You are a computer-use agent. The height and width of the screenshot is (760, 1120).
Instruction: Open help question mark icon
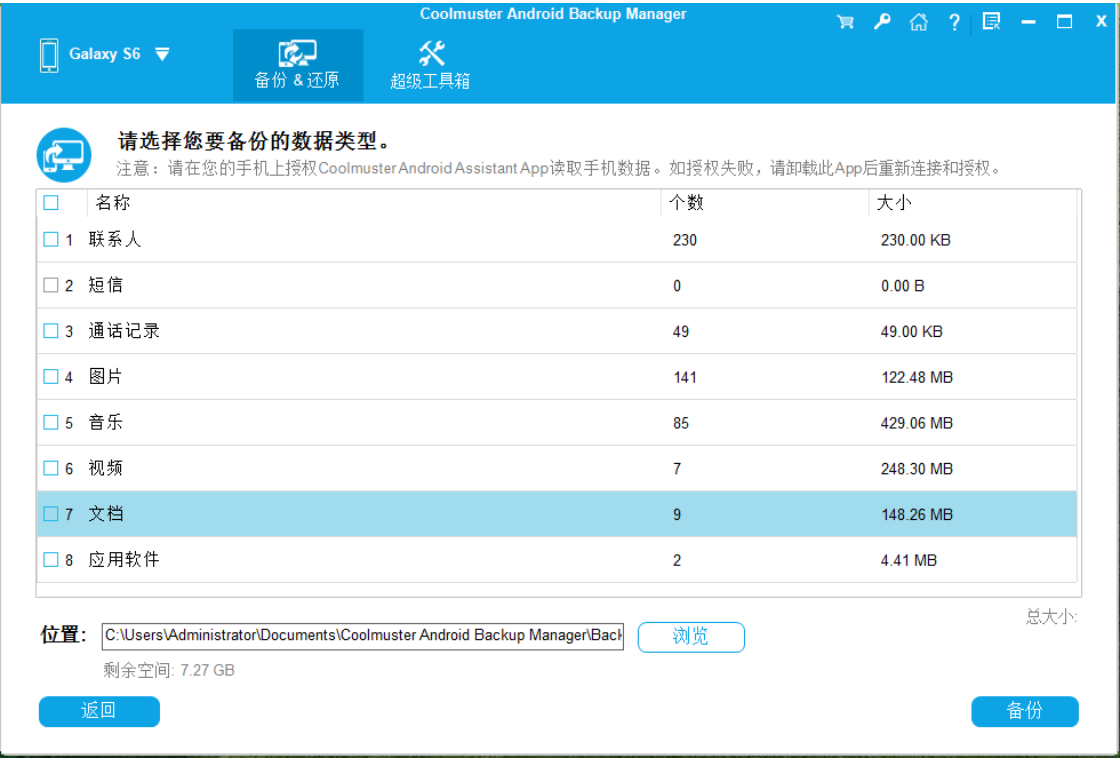(954, 22)
